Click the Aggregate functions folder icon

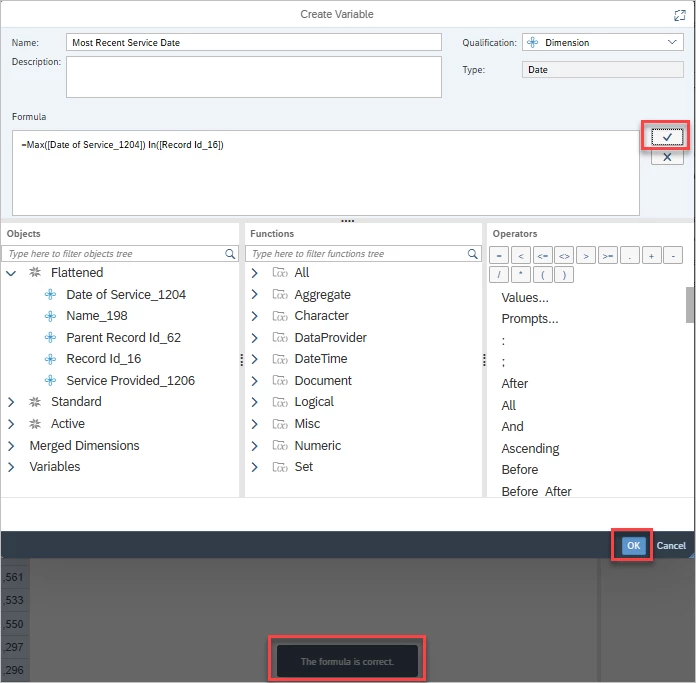click(x=280, y=294)
